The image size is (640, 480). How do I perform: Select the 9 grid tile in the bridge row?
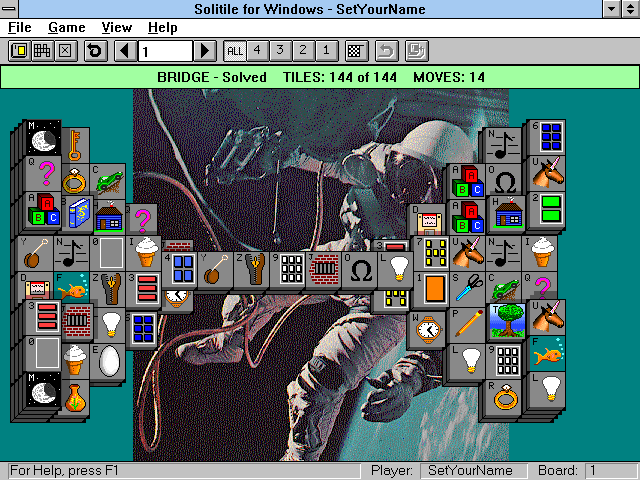(288, 269)
